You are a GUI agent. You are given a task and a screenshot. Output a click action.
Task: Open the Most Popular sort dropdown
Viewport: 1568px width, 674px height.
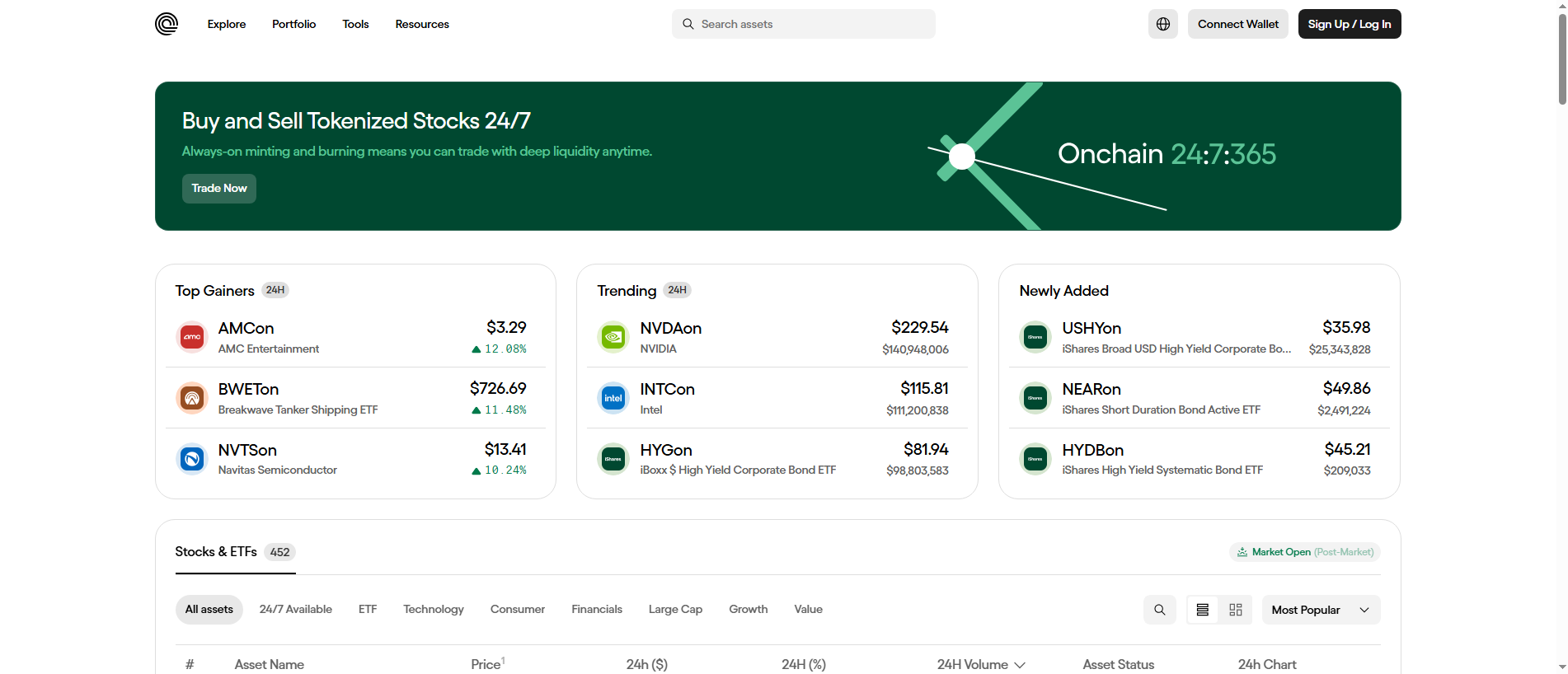point(1321,610)
